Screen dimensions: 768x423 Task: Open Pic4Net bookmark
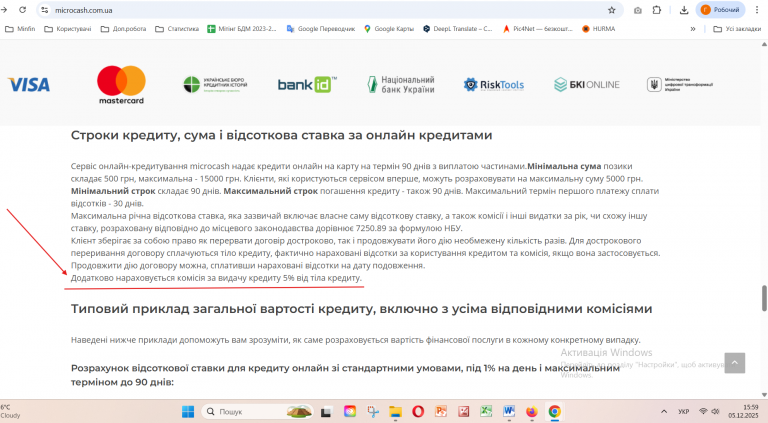coord(538,29)
